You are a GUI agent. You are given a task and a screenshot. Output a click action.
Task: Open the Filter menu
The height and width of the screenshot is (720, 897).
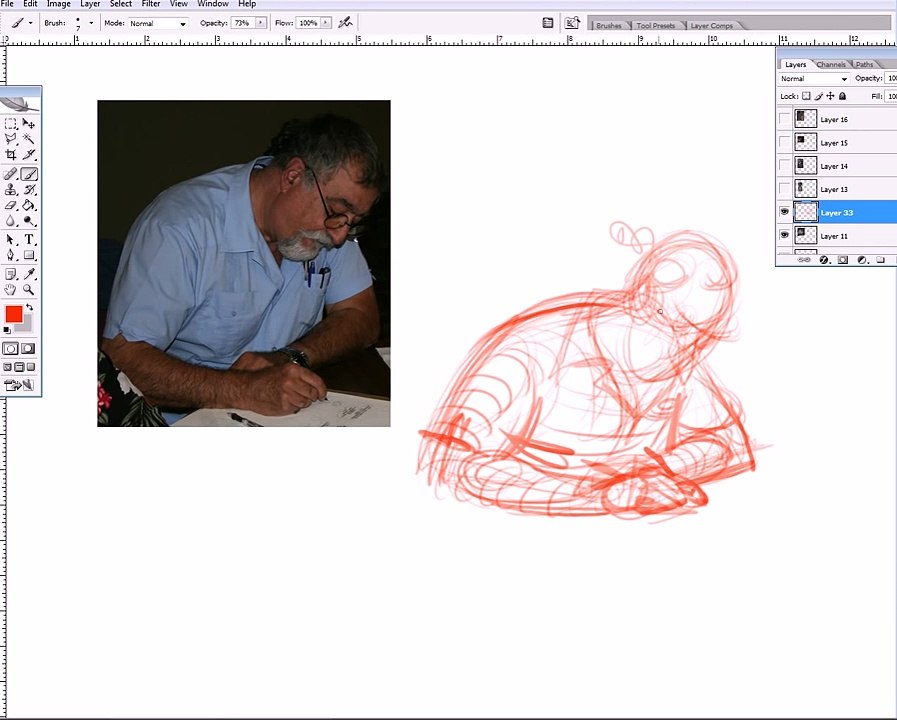point(151,4)
